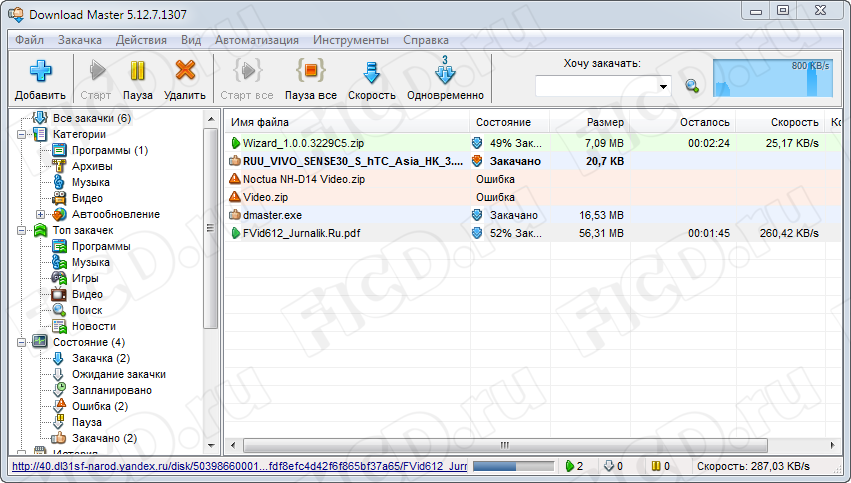The height and width of the screenshot is (483, 851).
Task: Open the Файл menu
Action: pos(29,40)
